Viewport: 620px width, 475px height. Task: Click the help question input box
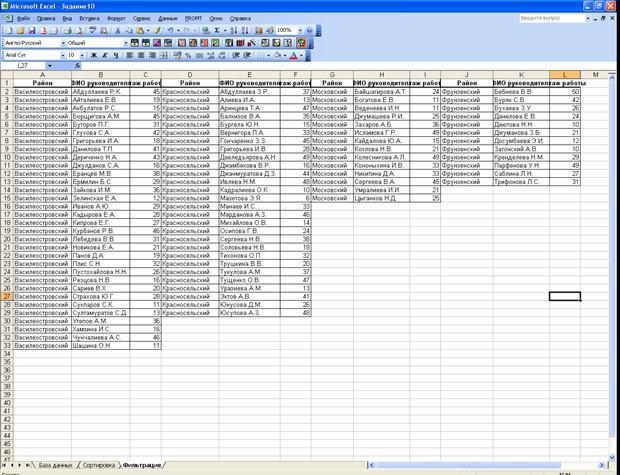click(x=552, y=18)
